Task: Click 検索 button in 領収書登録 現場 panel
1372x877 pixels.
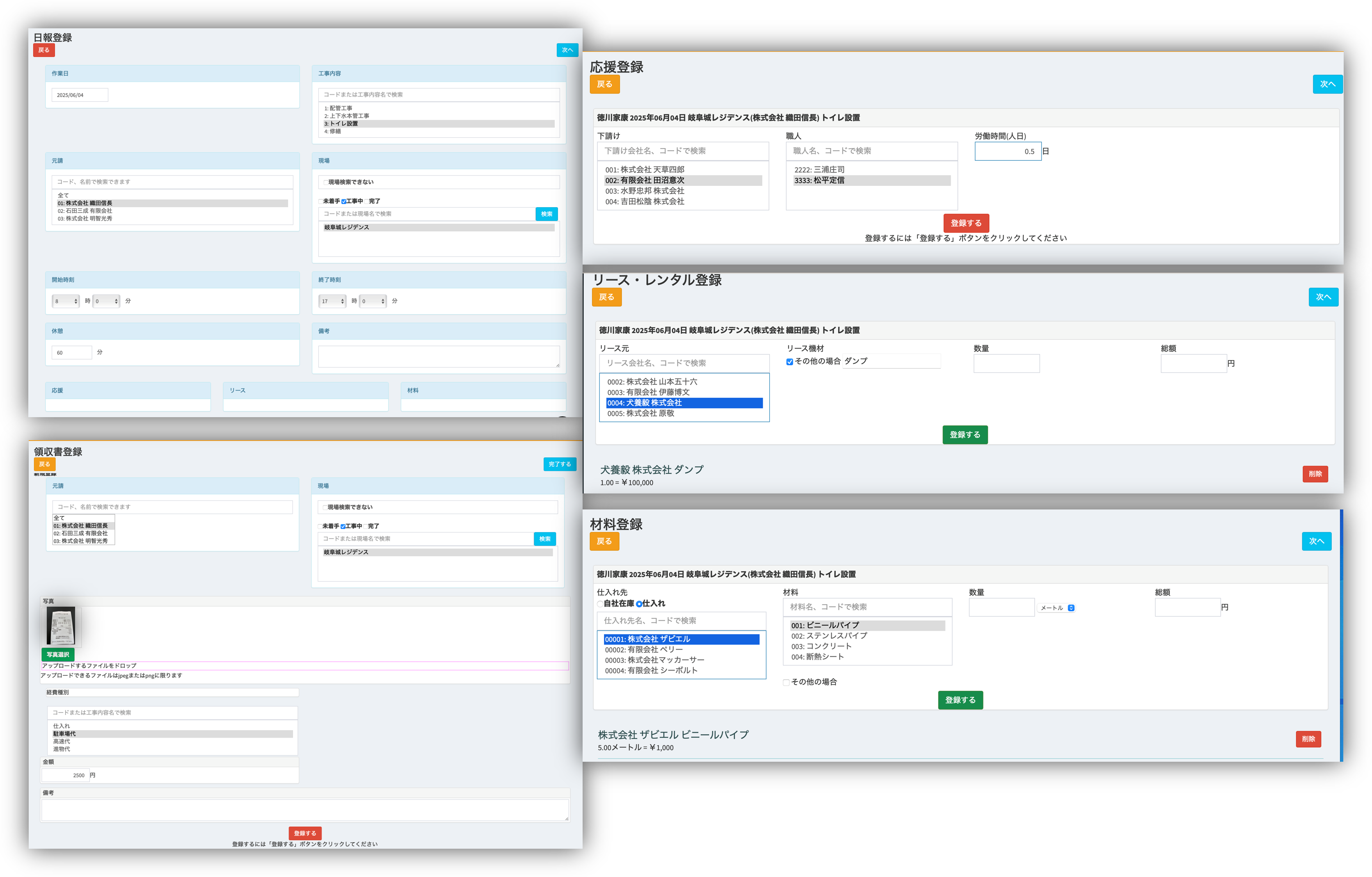Action: (x=545, y=539)
